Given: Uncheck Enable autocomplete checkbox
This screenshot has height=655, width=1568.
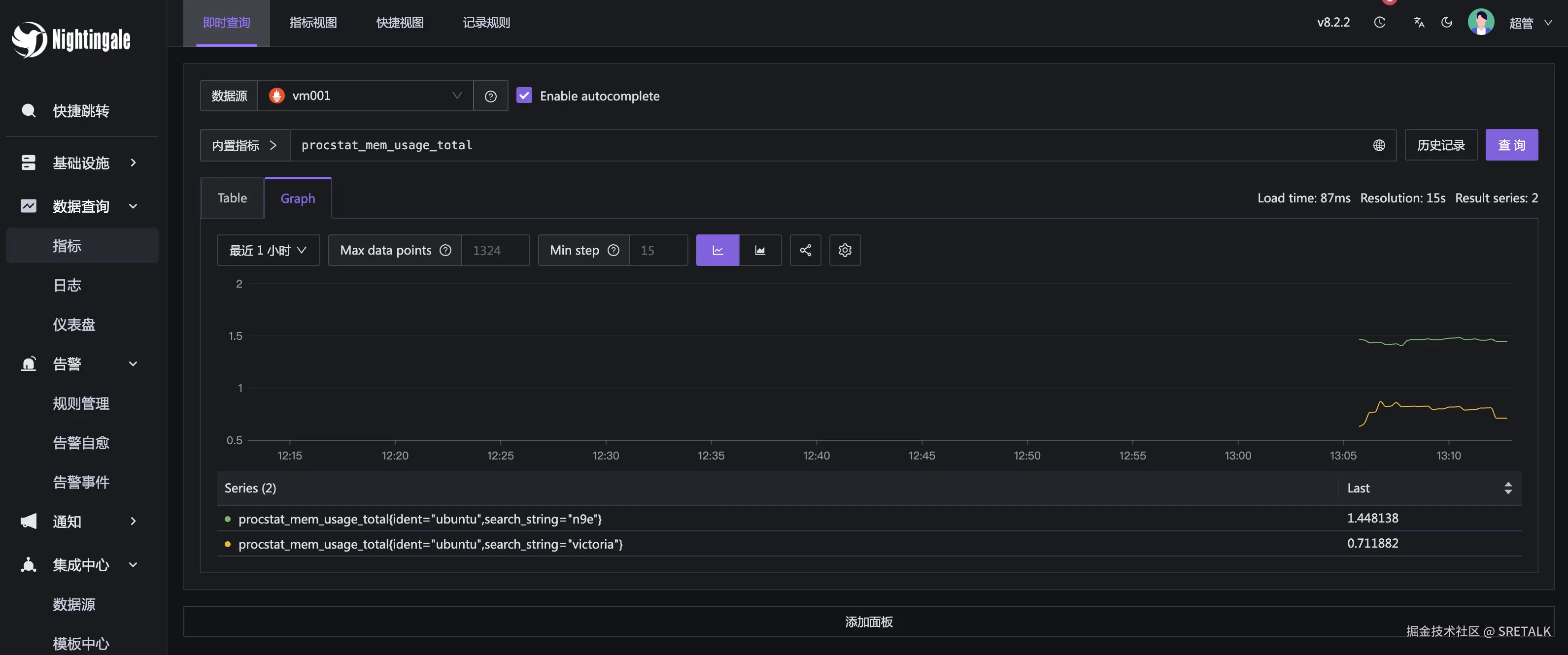Looking at the screenshot, I should click(523, 96).
